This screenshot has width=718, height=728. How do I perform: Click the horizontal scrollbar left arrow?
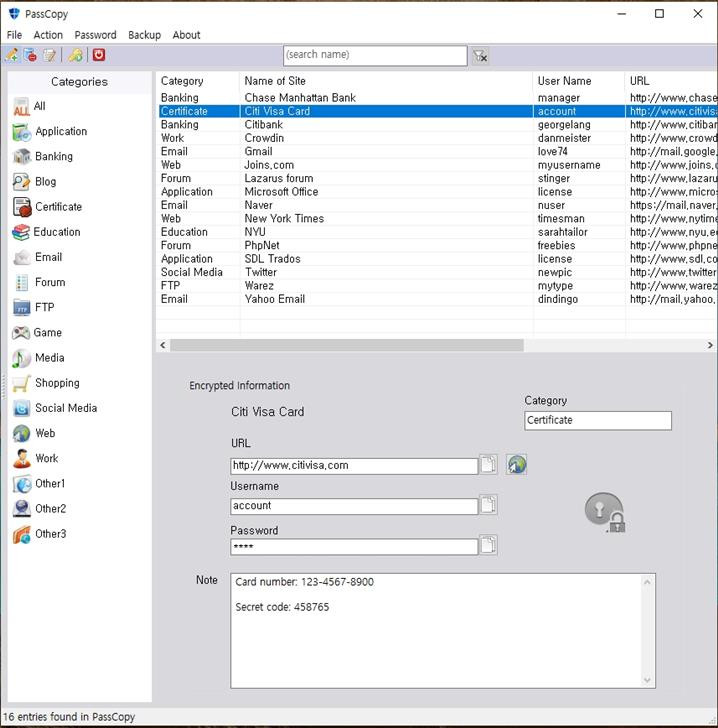(x=163, y=345)
